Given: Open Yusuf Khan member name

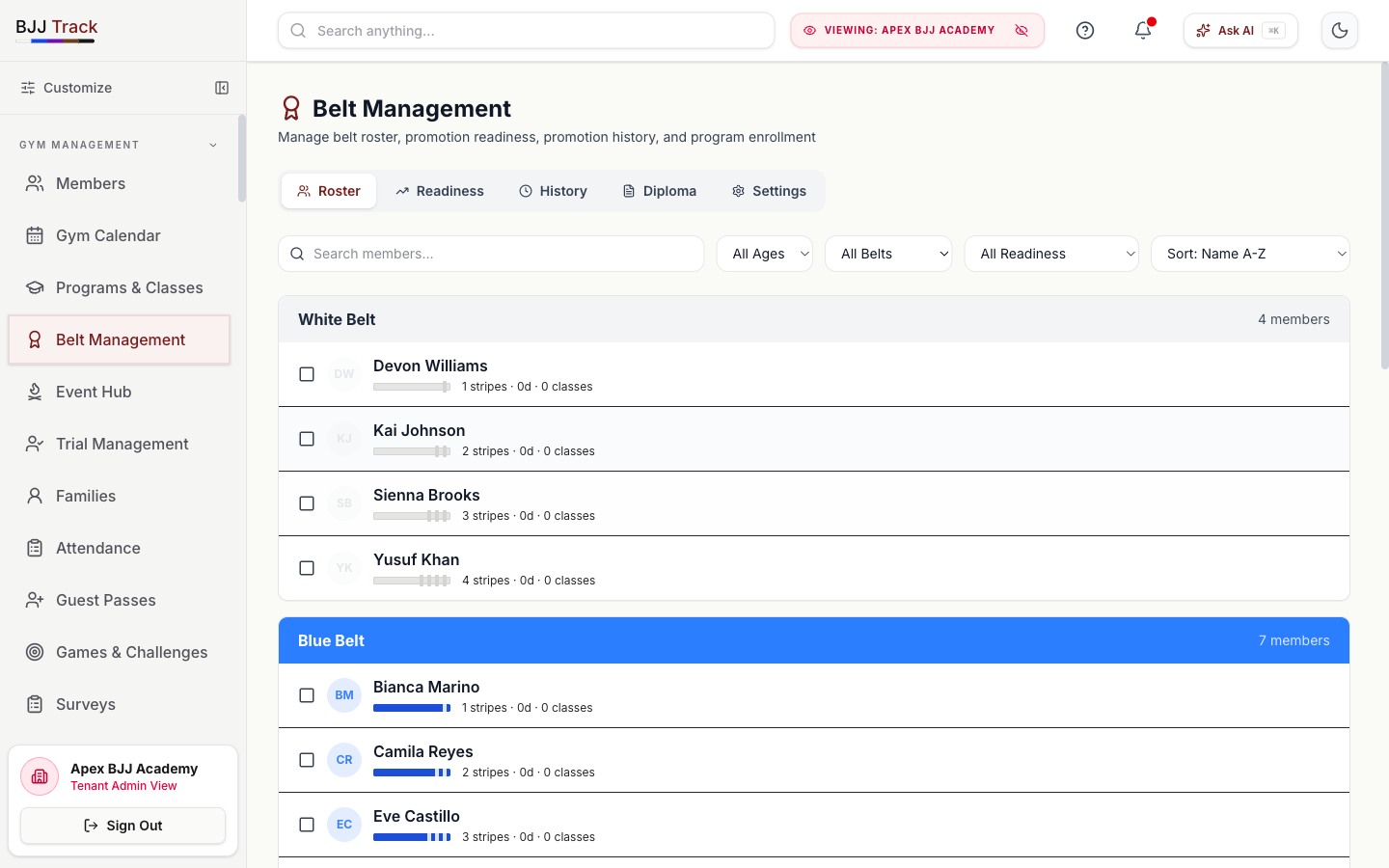Looking at the screenshot, I should point(416,559).
